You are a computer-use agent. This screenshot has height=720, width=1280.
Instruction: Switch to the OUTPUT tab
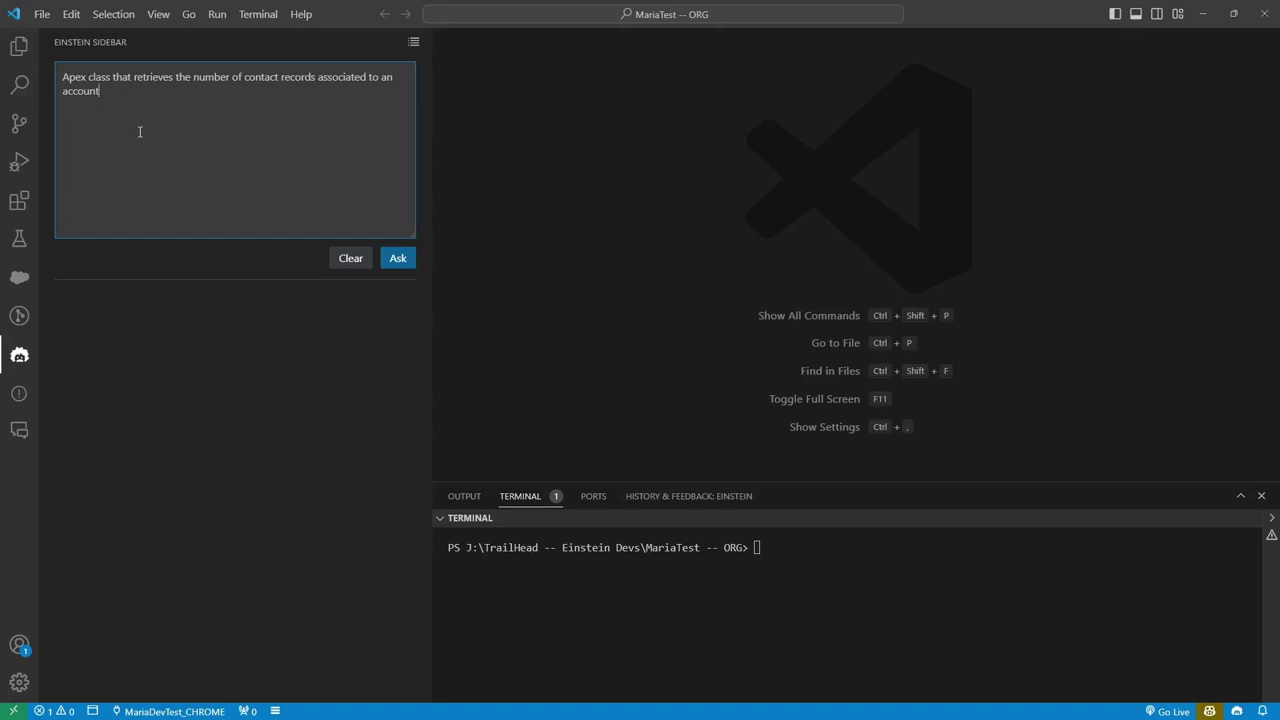464,496
